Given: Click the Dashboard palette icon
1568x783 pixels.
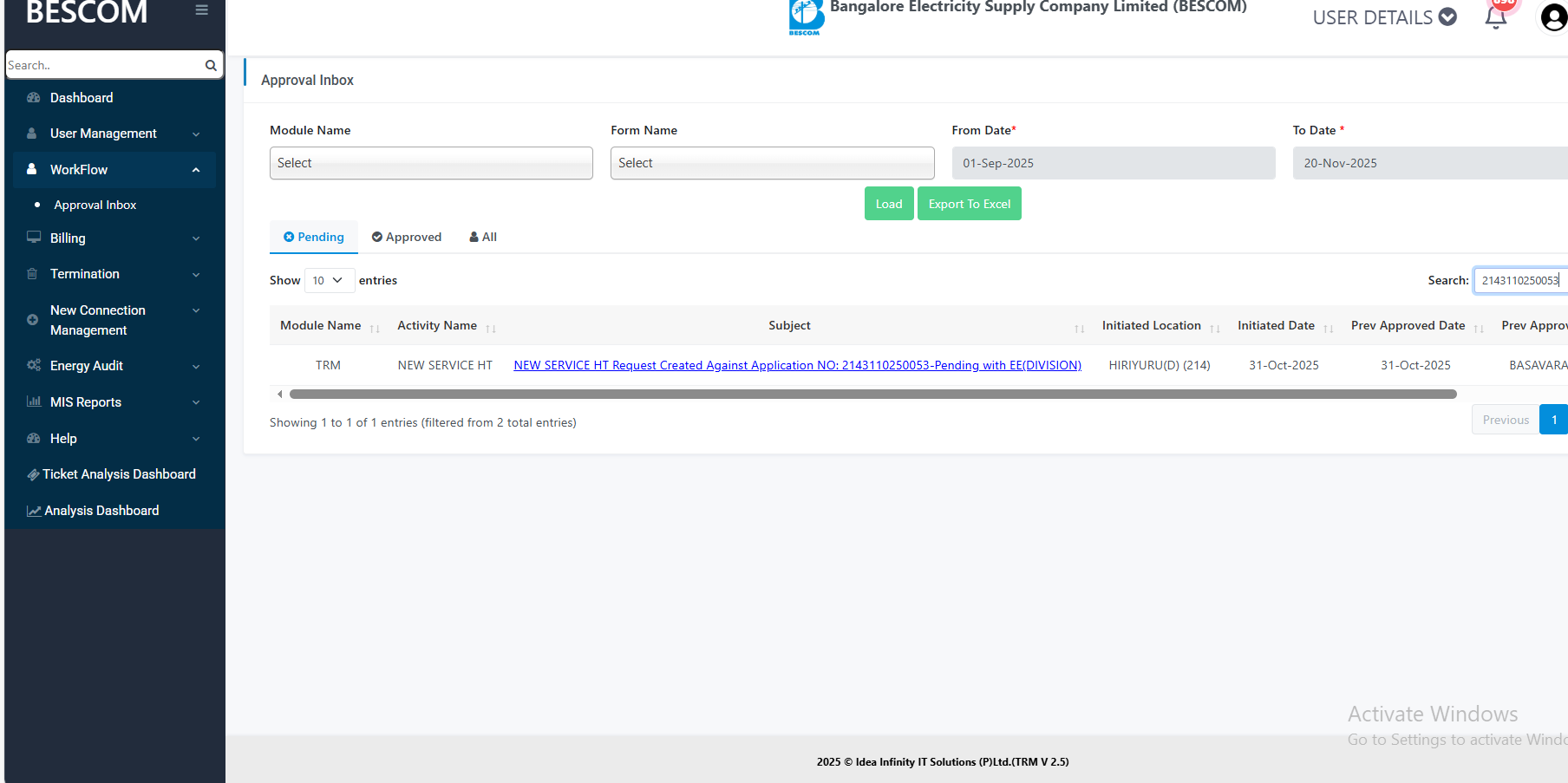Looking at the screenshot, I should click(34, 98).
